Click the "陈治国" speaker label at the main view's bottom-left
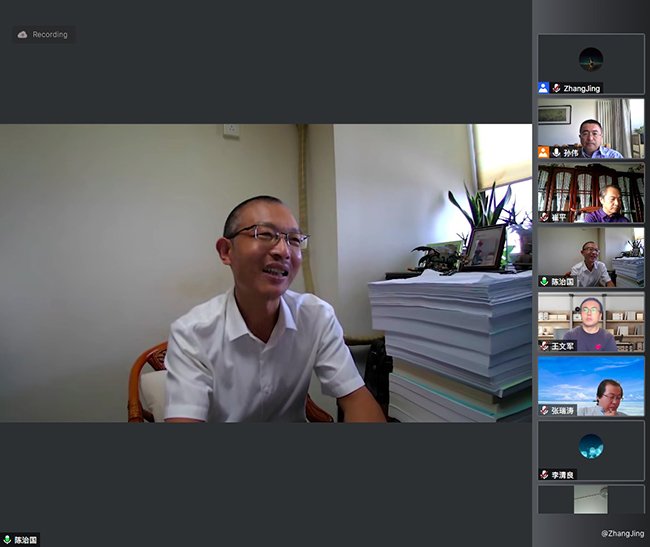Image resolution: width=650 pixels, height=547 pixels. (26, 540)
